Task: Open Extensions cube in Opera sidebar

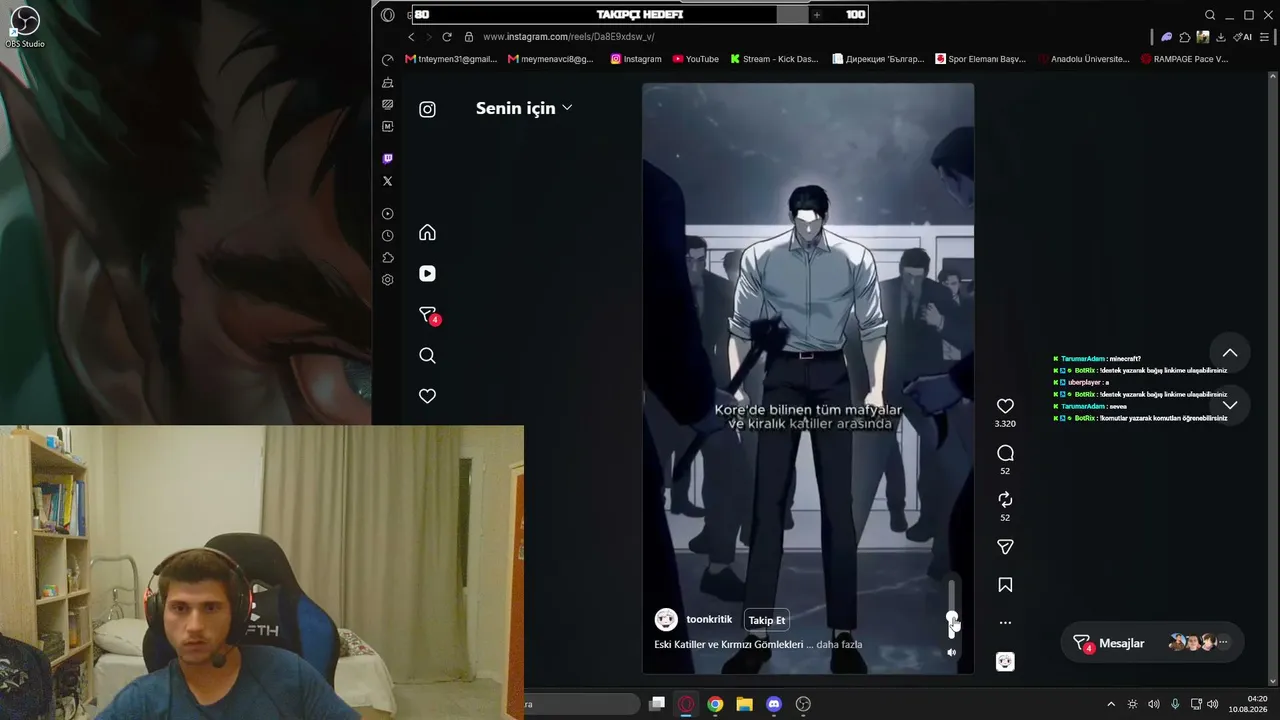Action: click(x=388, y=258)
